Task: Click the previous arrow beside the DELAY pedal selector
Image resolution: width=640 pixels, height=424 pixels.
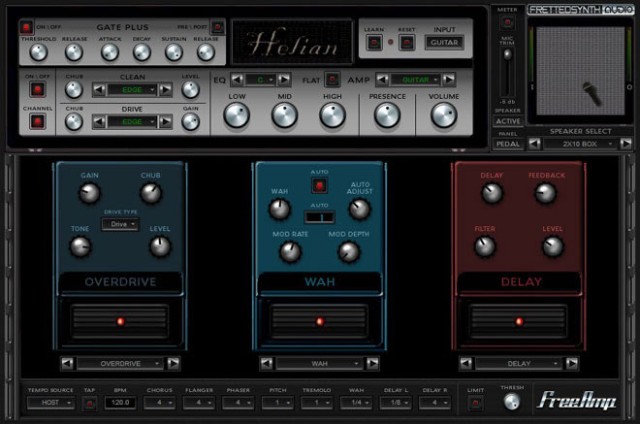Action: [x=466, y=363]
